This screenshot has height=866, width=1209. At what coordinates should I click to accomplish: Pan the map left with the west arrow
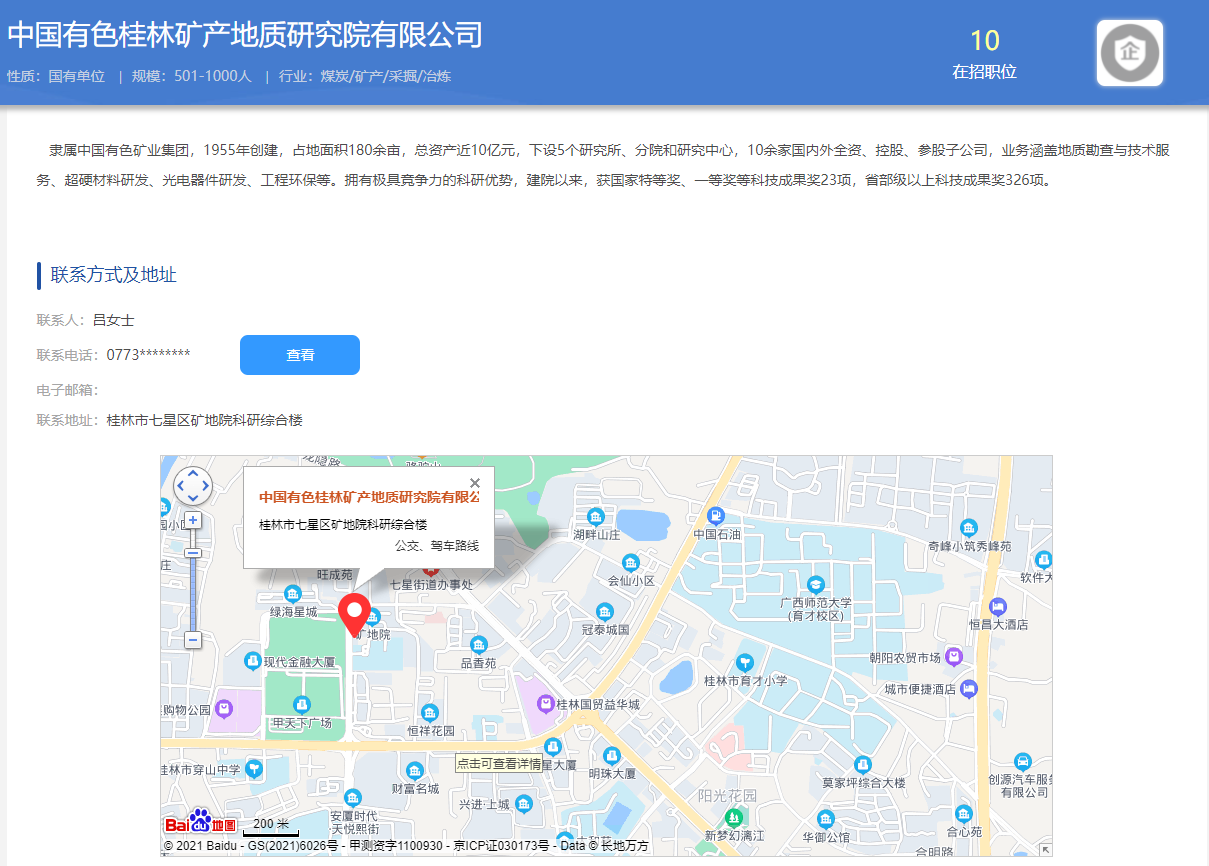(x=180, y=486)
